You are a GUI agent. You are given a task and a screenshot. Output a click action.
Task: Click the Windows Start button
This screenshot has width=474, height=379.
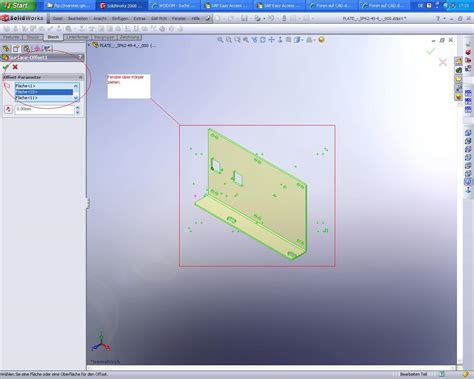(17, 5)
